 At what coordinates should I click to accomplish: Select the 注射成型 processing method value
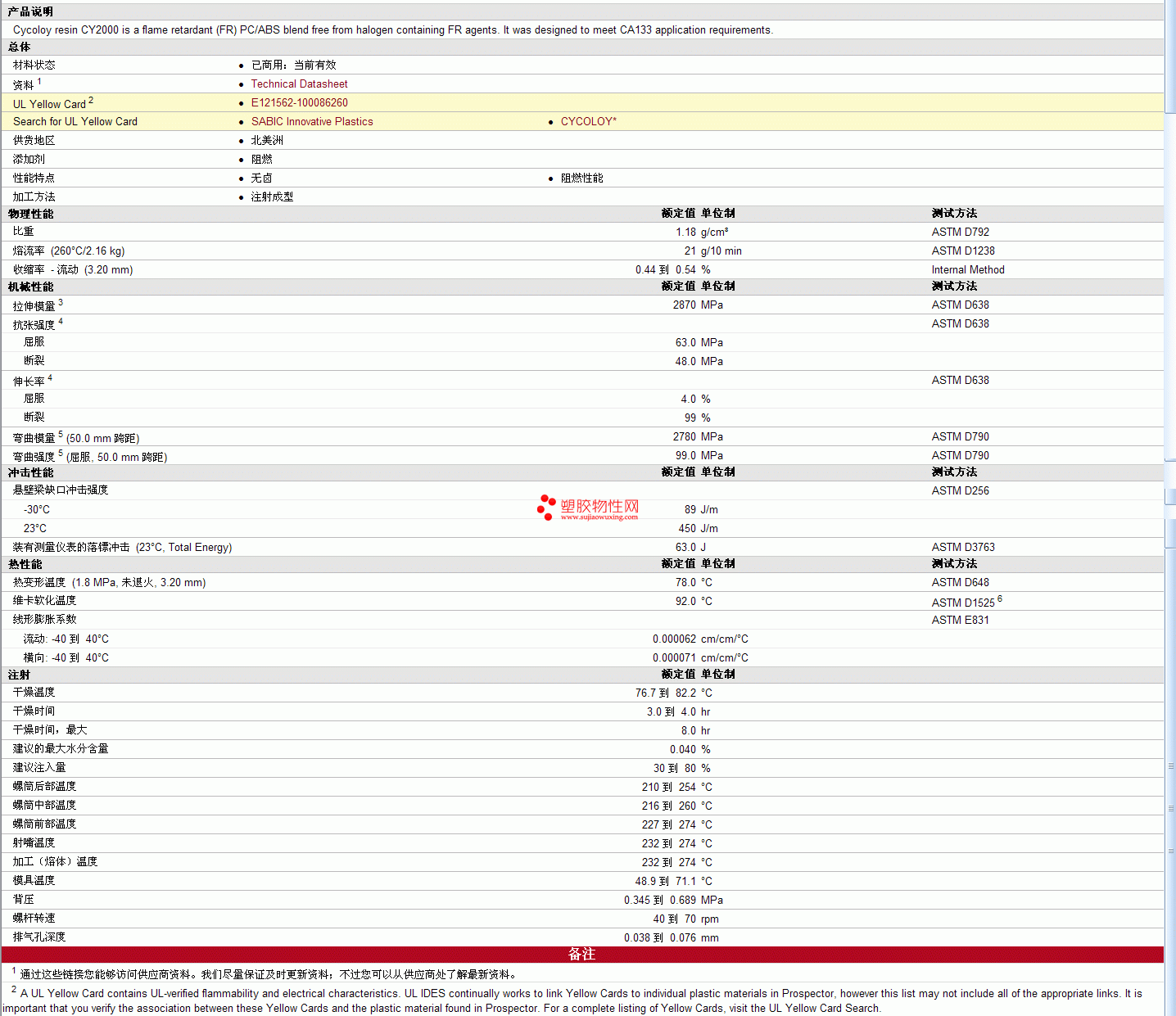[272, 196]
